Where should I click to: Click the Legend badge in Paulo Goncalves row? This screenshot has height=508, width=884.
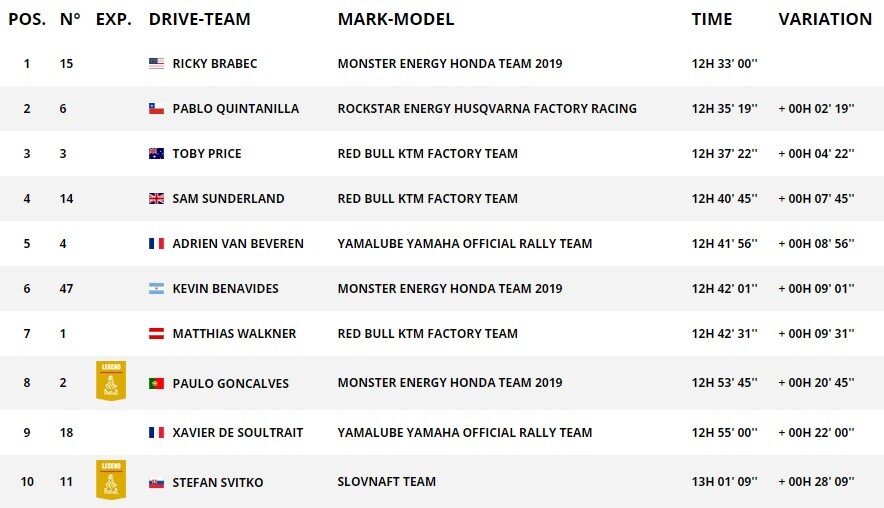coord(111,381)
